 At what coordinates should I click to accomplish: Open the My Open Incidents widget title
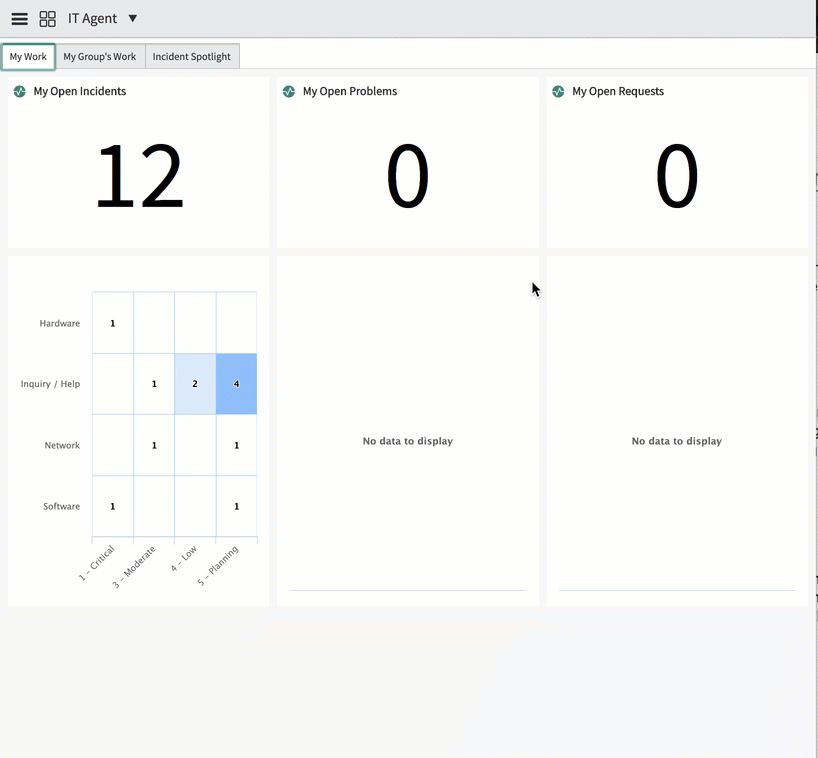click(80, 91)
